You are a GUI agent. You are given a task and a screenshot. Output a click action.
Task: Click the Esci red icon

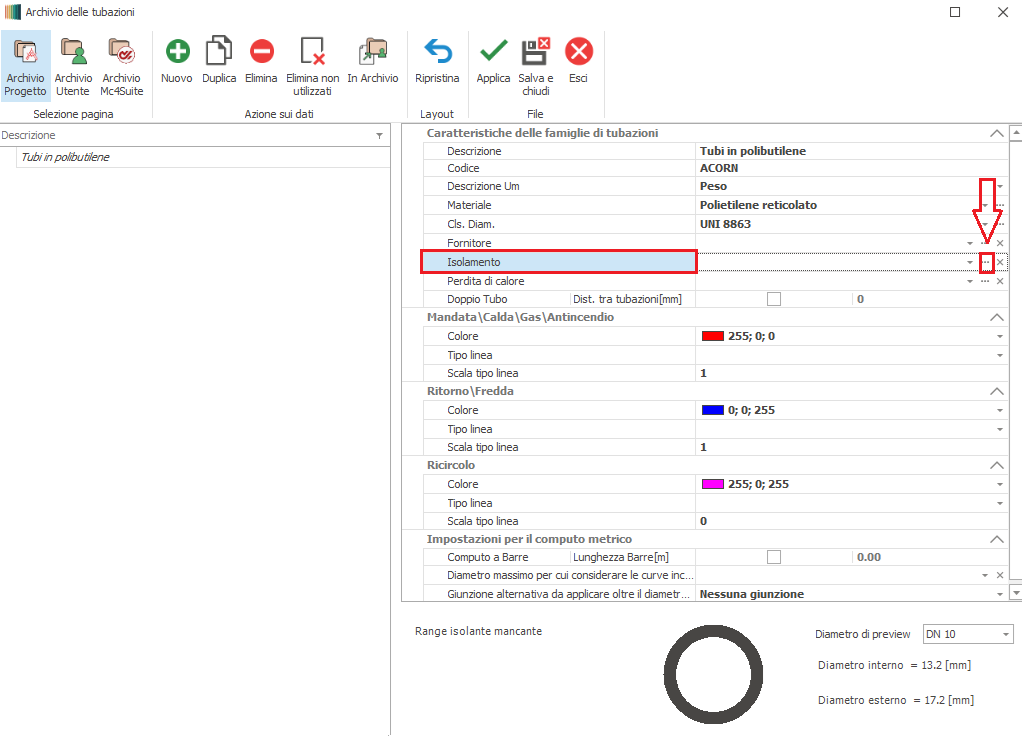pos(578,52)
